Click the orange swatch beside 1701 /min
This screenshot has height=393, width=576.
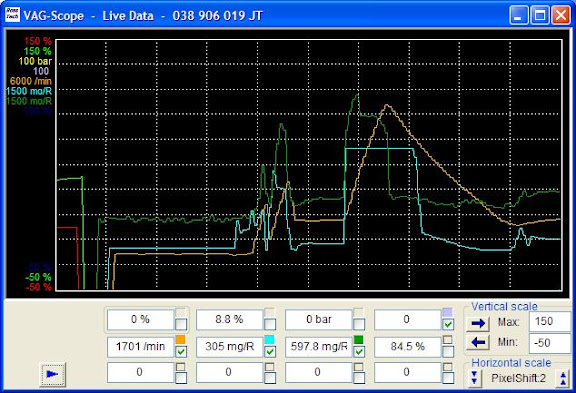pos(180,339)
